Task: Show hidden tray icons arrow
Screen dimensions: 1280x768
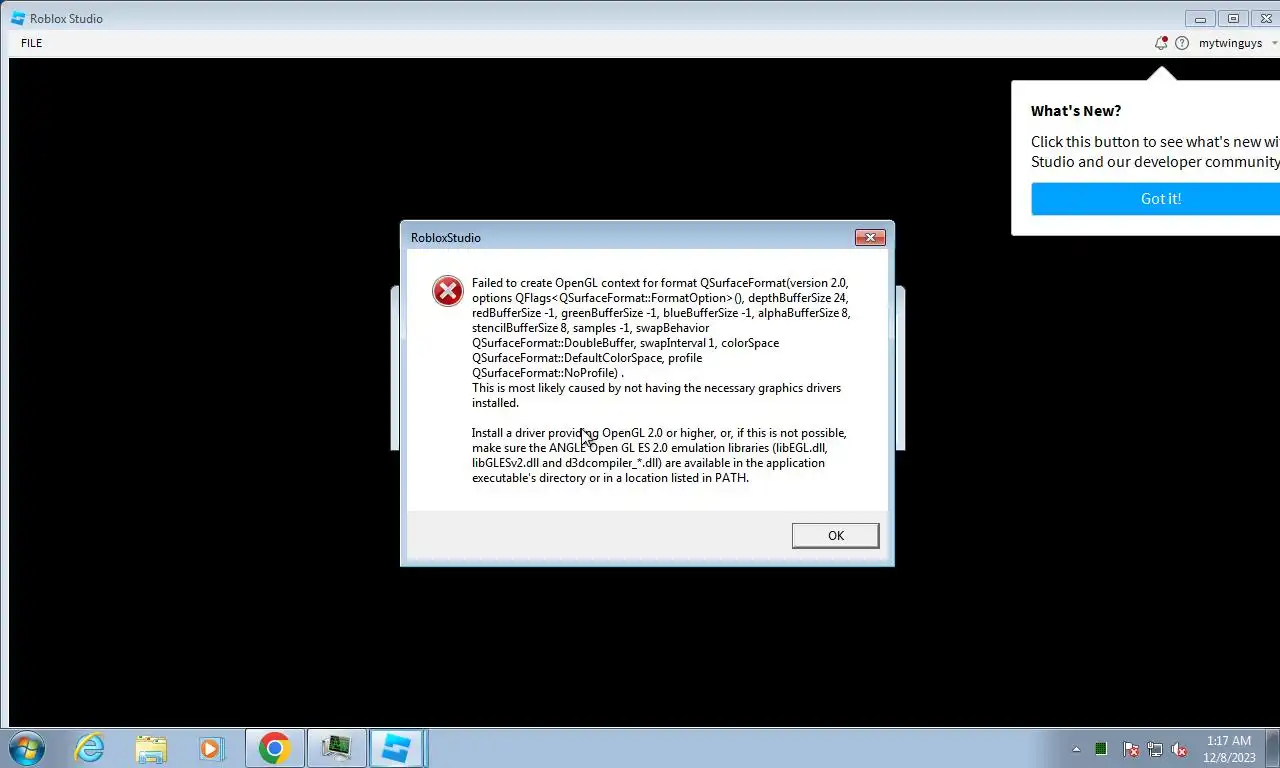Action: [1077, 749]
